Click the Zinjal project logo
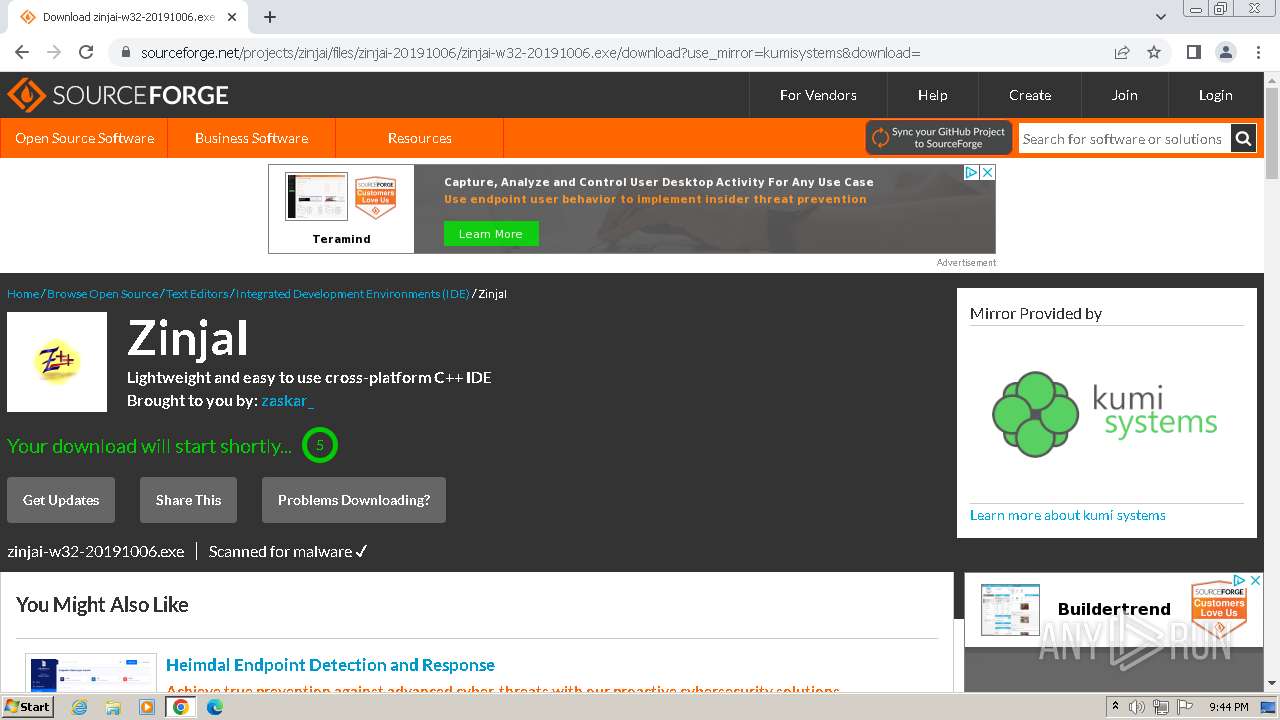1280x720 pixels. (57, 362)
